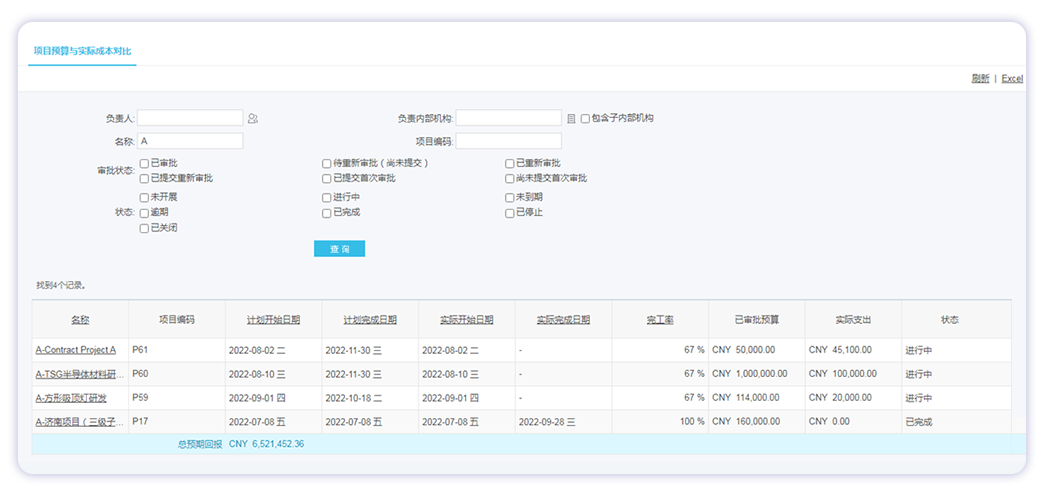Click the CNY 1,000,000.00 budget cell

tap(757, 374)
